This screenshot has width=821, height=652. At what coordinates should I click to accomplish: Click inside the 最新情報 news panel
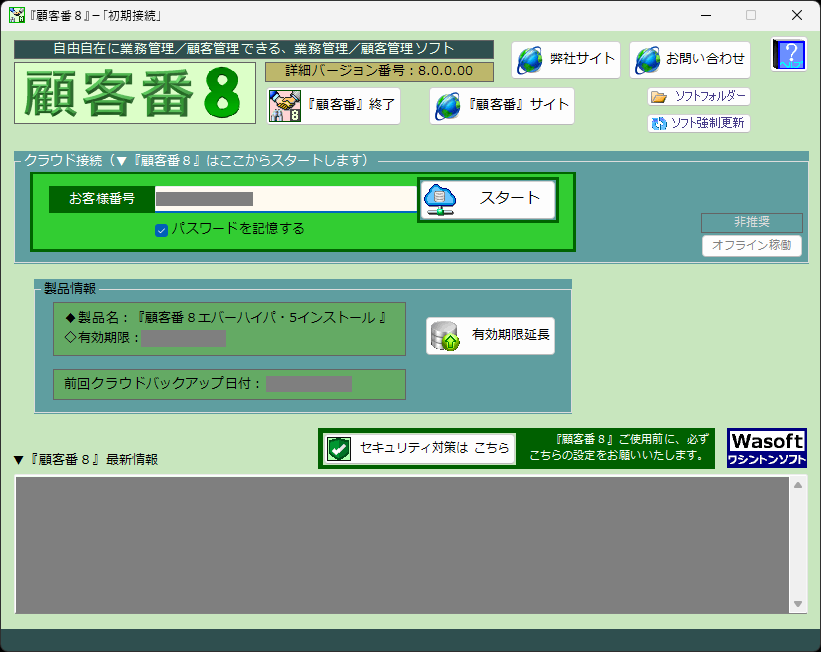pos(402,545)
